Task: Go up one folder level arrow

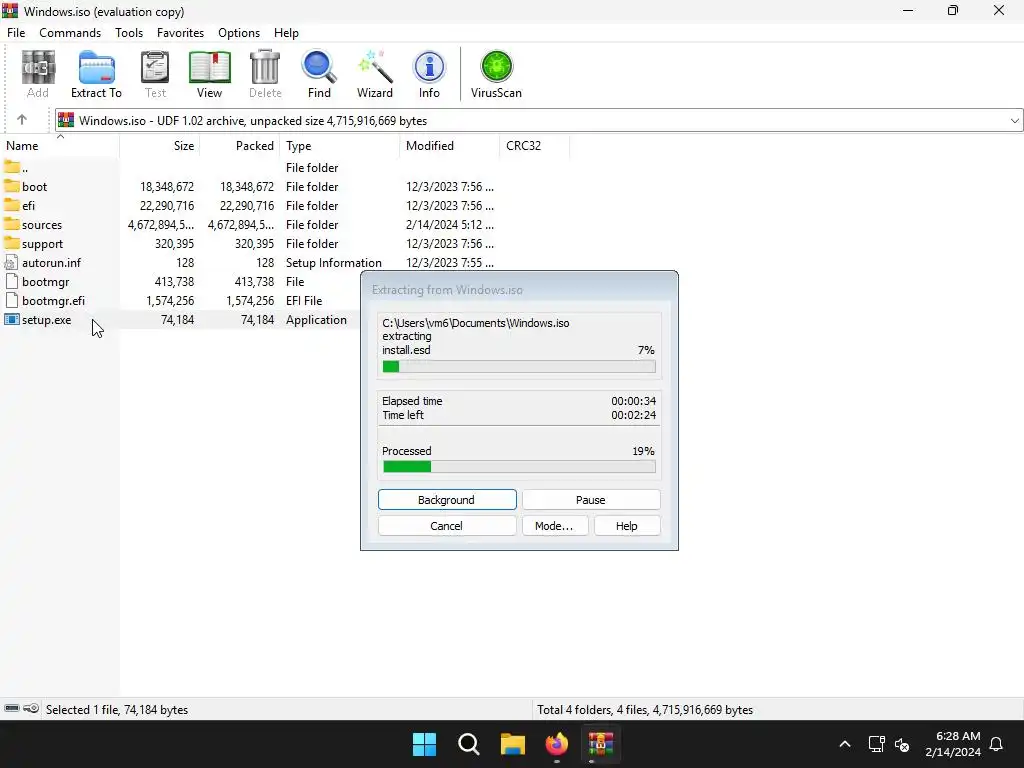Action: pos(22,120)
